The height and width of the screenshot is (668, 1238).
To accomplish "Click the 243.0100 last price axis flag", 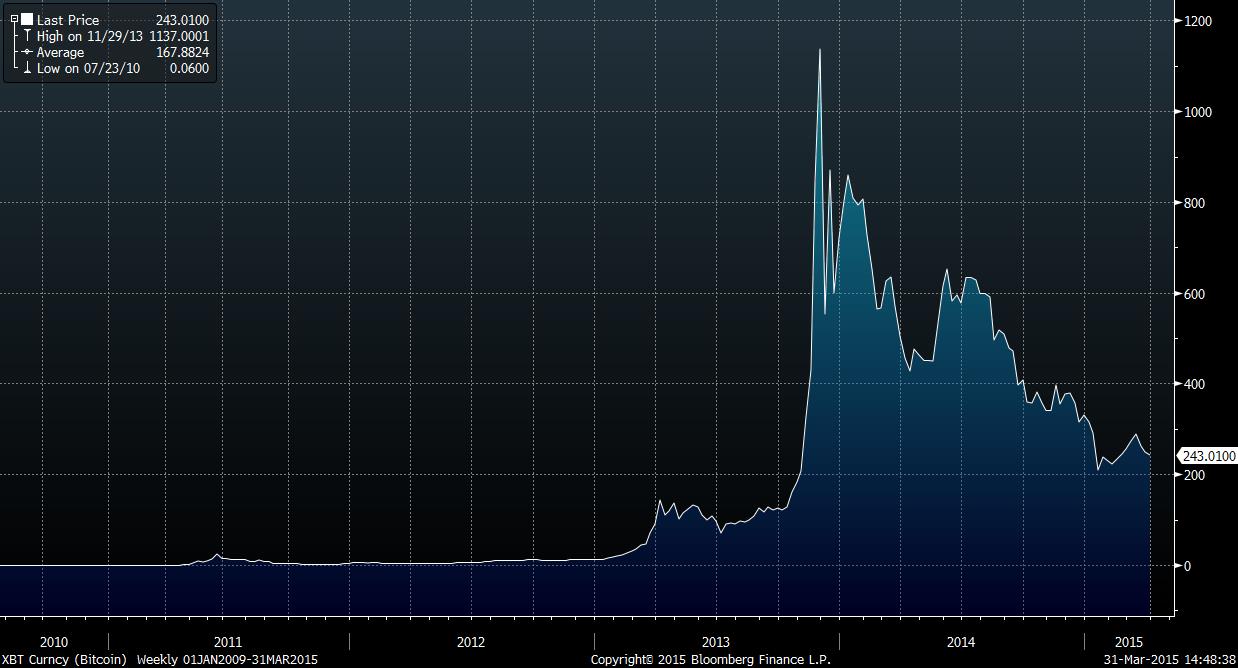I will point(1206,456).
